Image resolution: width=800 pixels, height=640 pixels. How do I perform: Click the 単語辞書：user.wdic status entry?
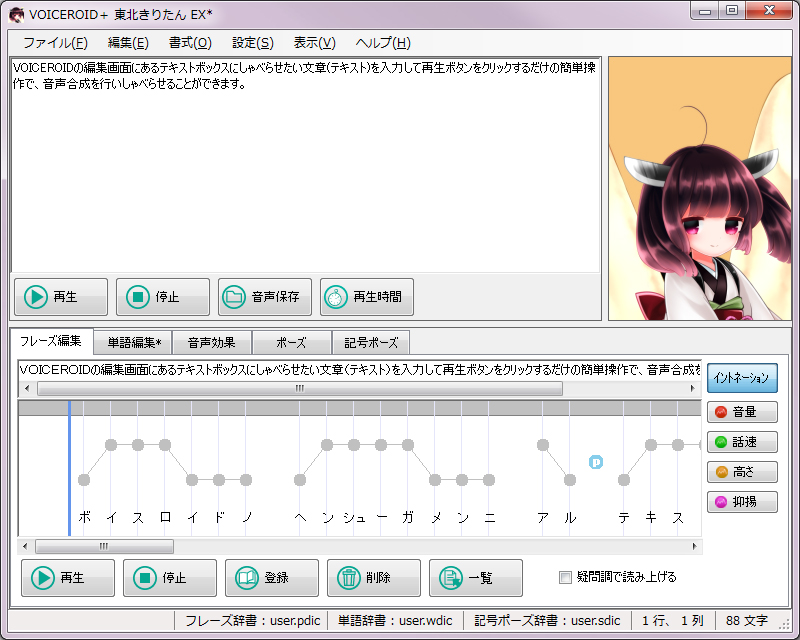(395, 621)
